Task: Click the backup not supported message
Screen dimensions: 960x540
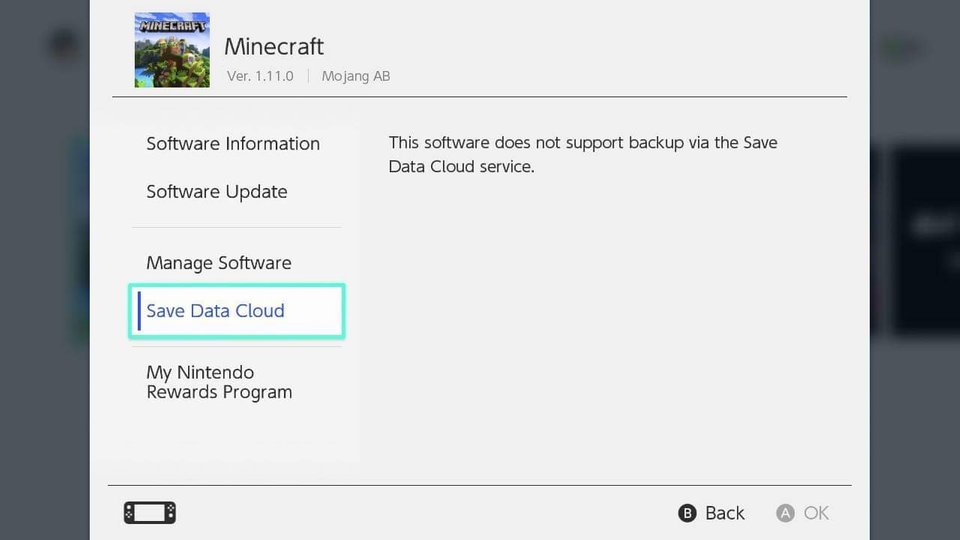Action: [x=583, y=155]
